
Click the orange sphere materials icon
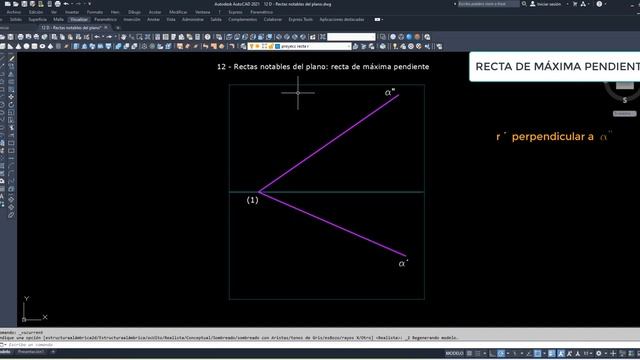(418, 37)
